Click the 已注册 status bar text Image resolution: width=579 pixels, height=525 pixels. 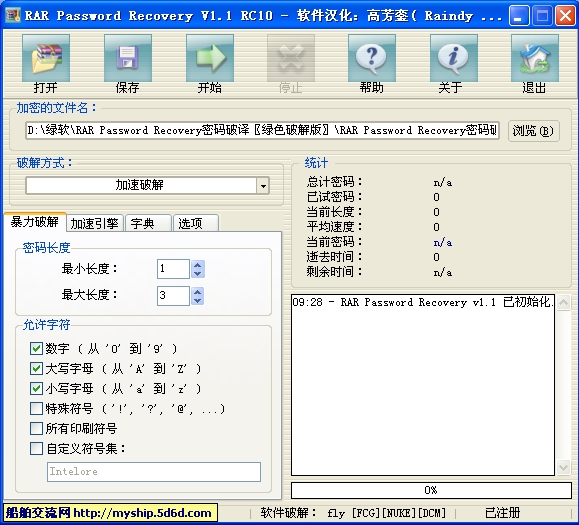coord(502,513)
